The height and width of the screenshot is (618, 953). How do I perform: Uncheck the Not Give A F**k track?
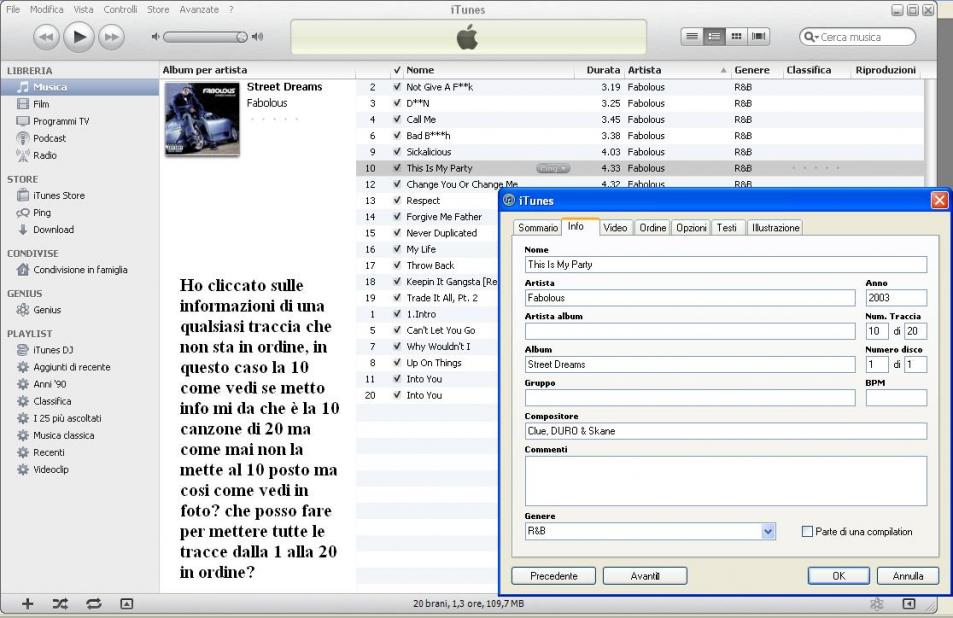click(397, 87)
